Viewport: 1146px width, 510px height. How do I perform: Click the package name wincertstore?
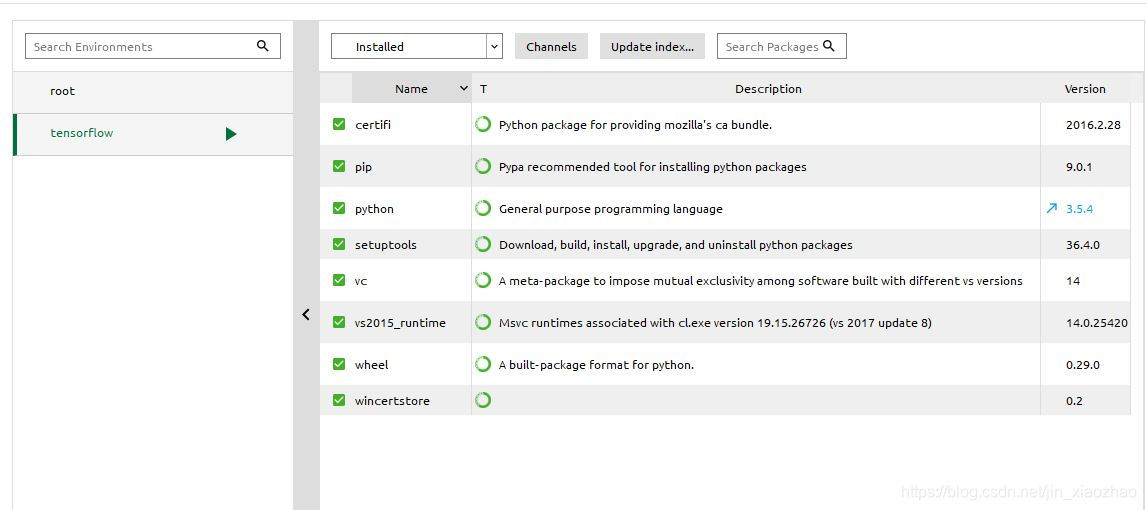(392, 400)
